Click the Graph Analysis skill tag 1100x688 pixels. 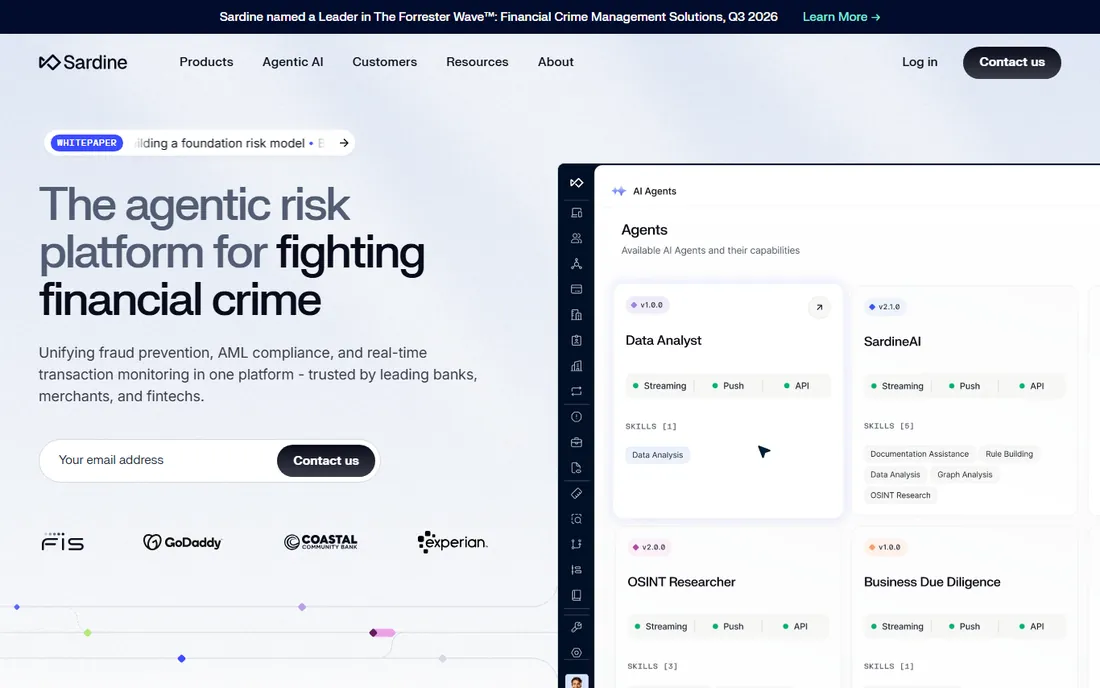coord(965,475)
